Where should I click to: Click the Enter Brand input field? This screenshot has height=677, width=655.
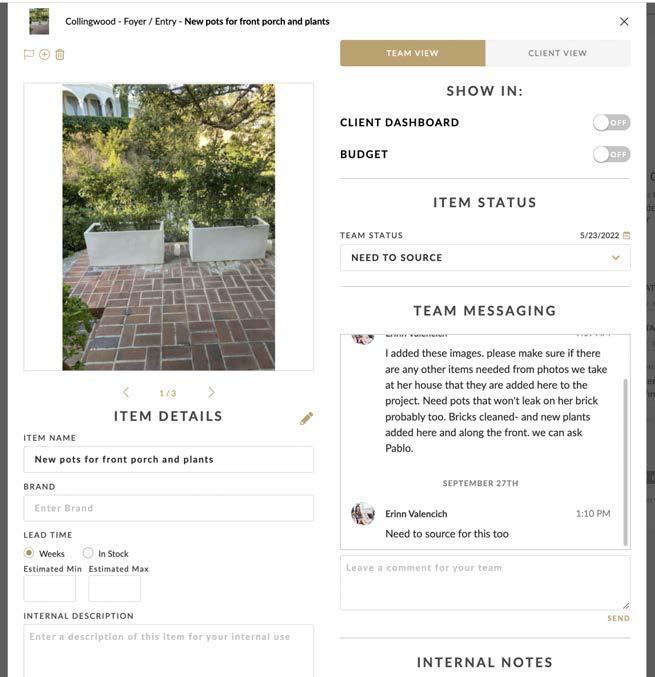[168, 508]
